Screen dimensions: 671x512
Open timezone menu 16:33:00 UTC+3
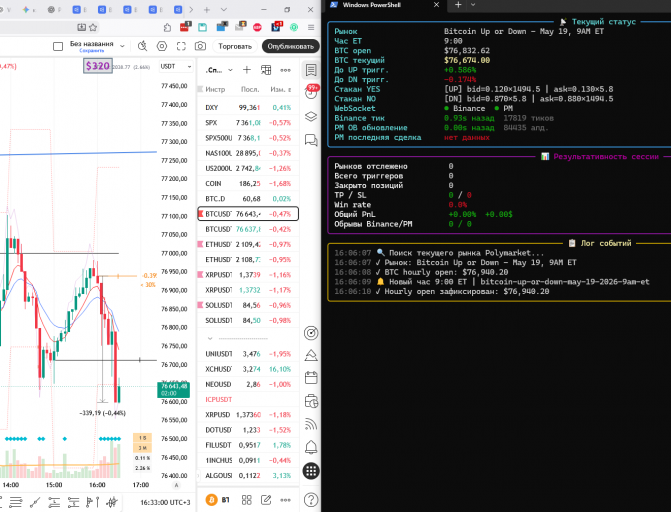tap(165, 502)
